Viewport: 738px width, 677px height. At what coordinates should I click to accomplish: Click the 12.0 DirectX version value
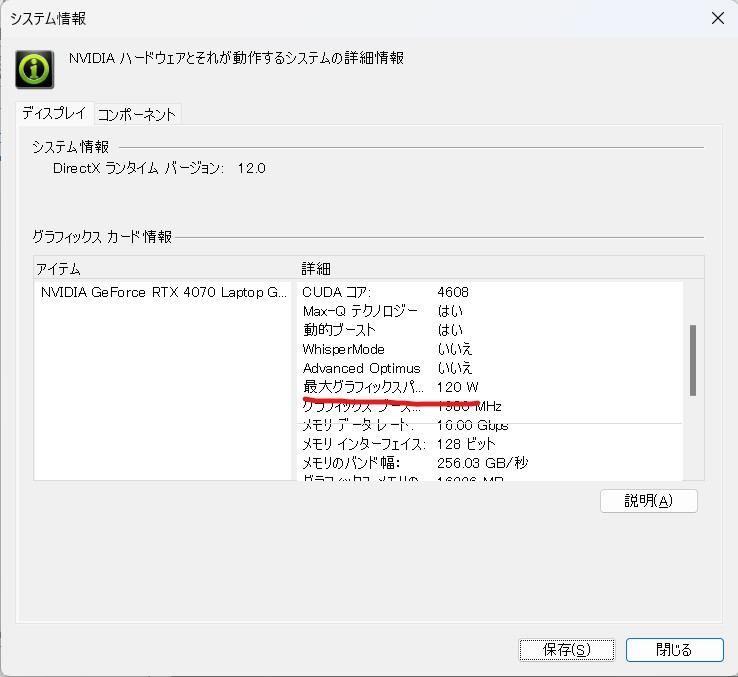click(x=251, y=168)
